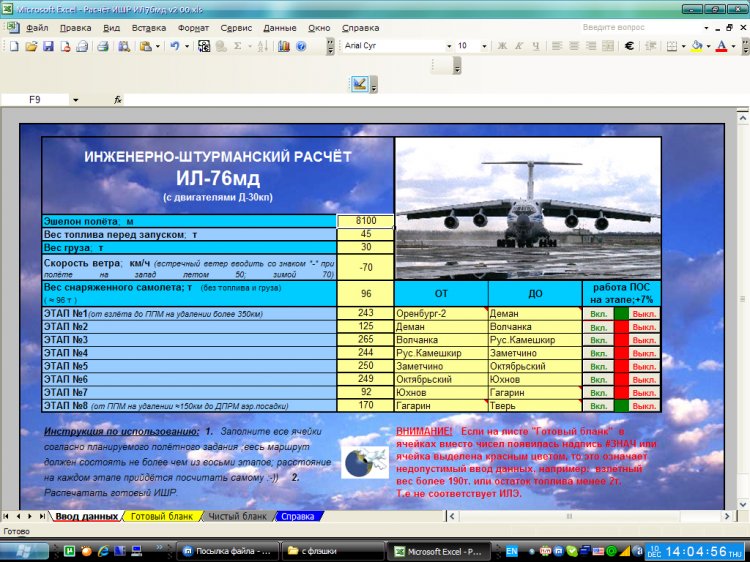
Task: Click Выкл. in the Юхнов–Гагарин row
Action: pos(644,393)
